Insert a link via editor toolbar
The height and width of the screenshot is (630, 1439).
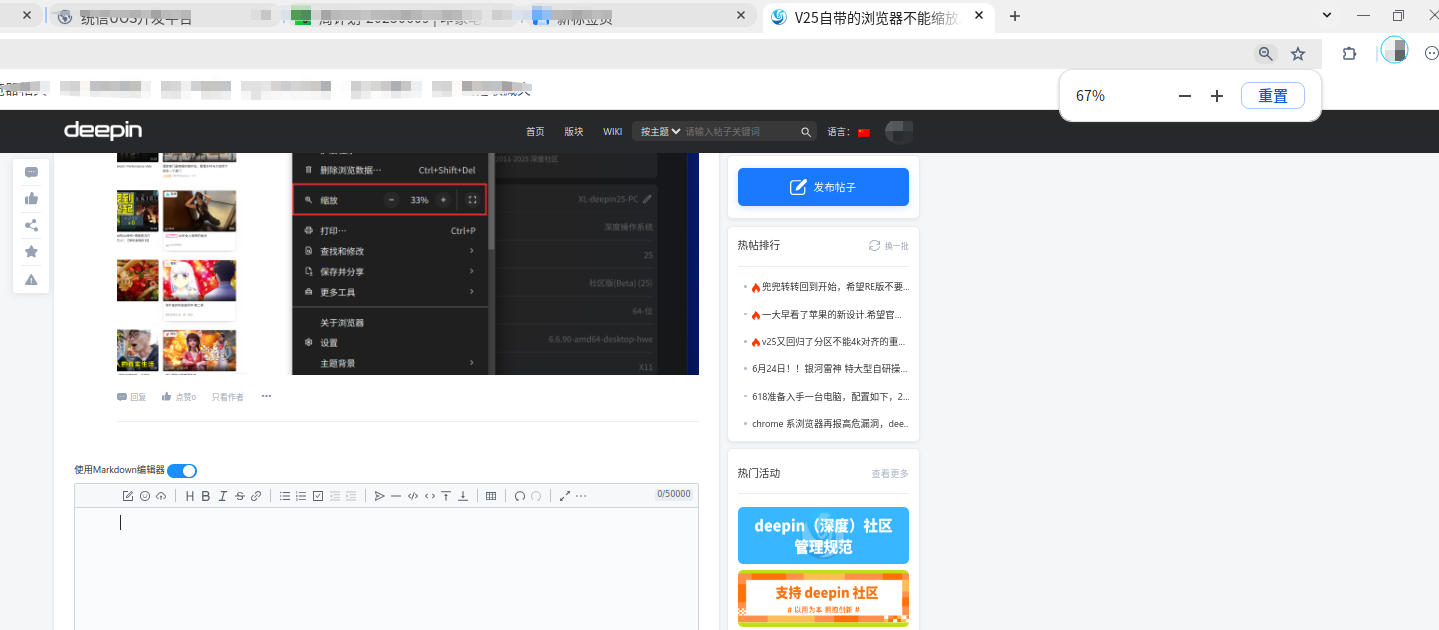point(256,496)
